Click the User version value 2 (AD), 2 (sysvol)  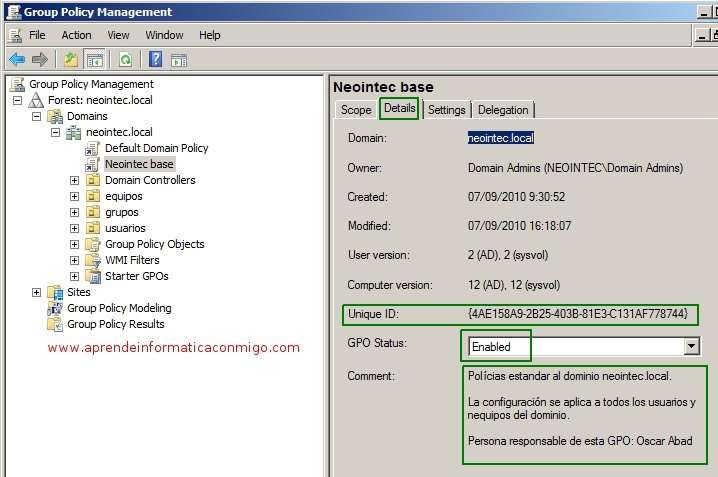508,255
